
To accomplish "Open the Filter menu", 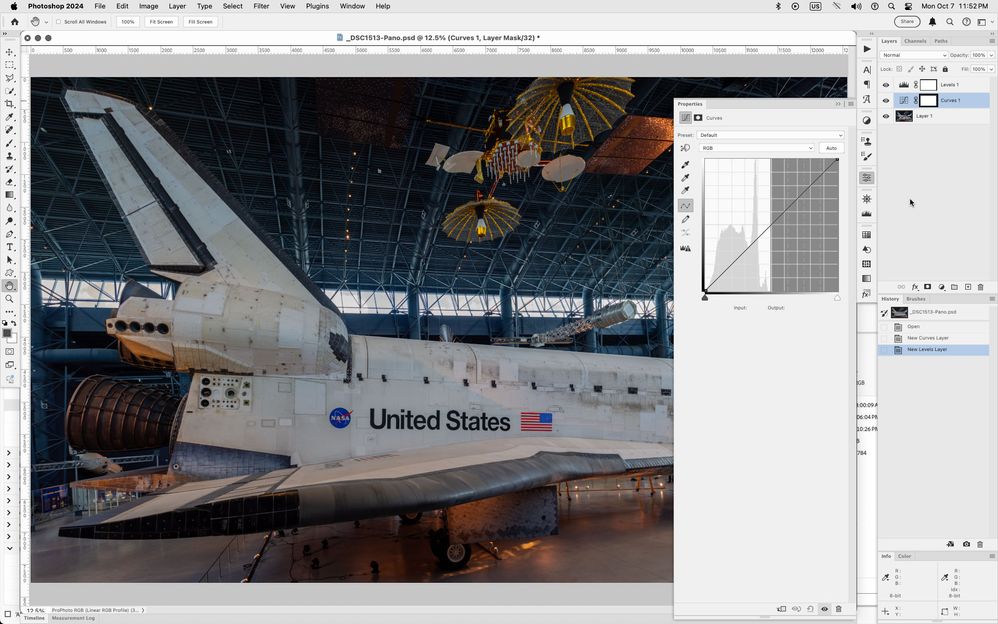I will pos(261,6).
